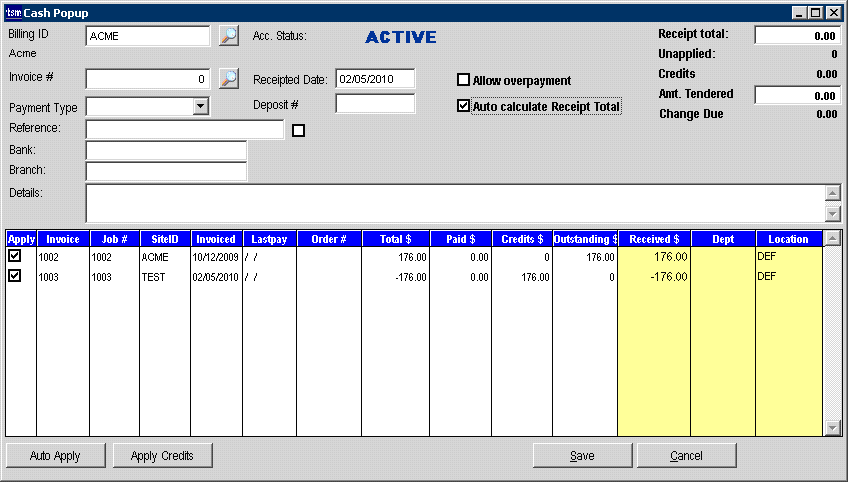Click the Amt. Tendered input field

[x=797, y=96]
